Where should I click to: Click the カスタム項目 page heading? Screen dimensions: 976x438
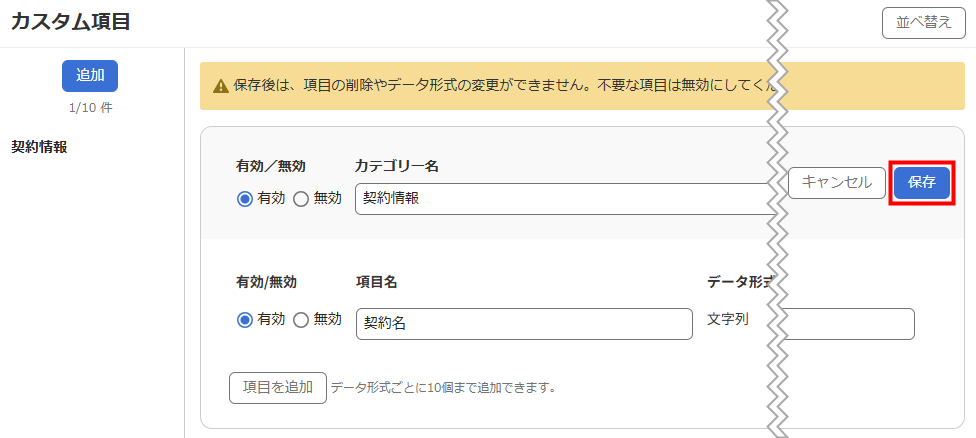click(70, 22)
